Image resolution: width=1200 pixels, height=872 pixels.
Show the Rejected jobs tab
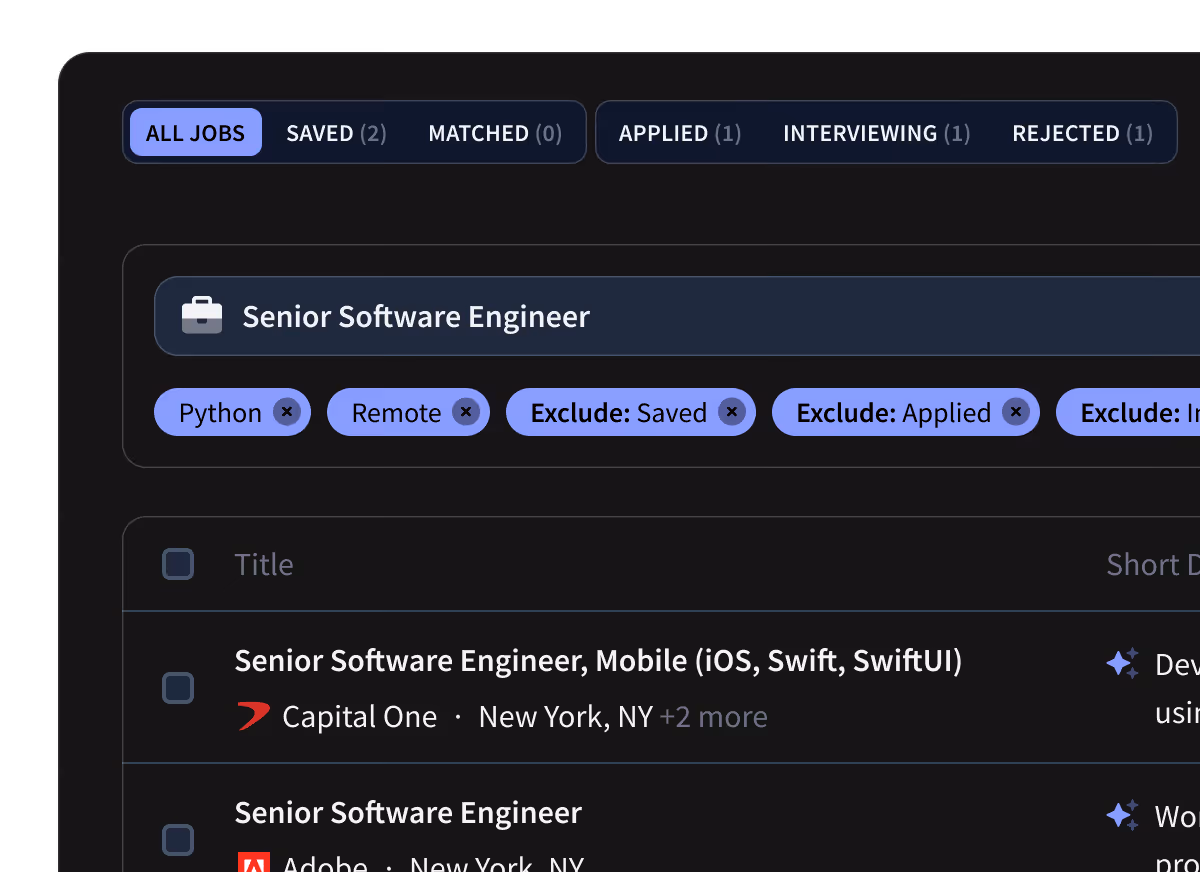[x=1082, y=133]
